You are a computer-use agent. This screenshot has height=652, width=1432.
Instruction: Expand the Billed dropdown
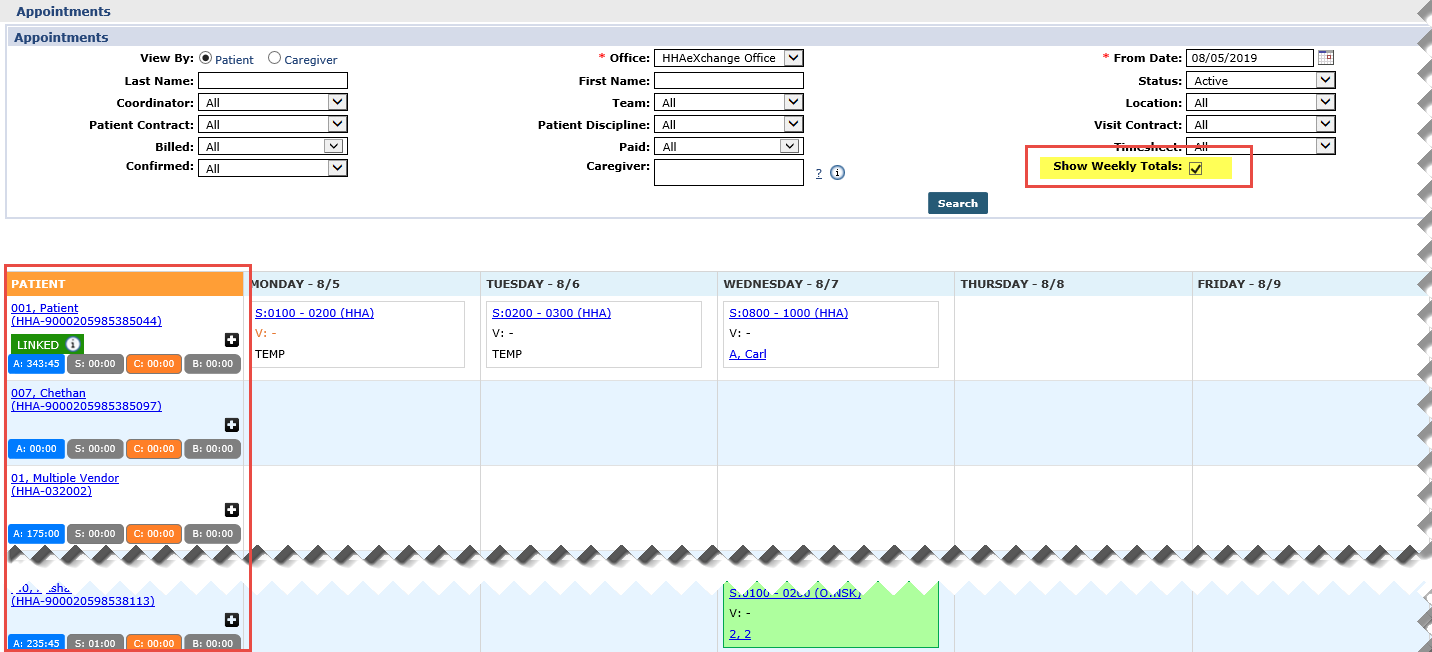click(x=273, y=146)
